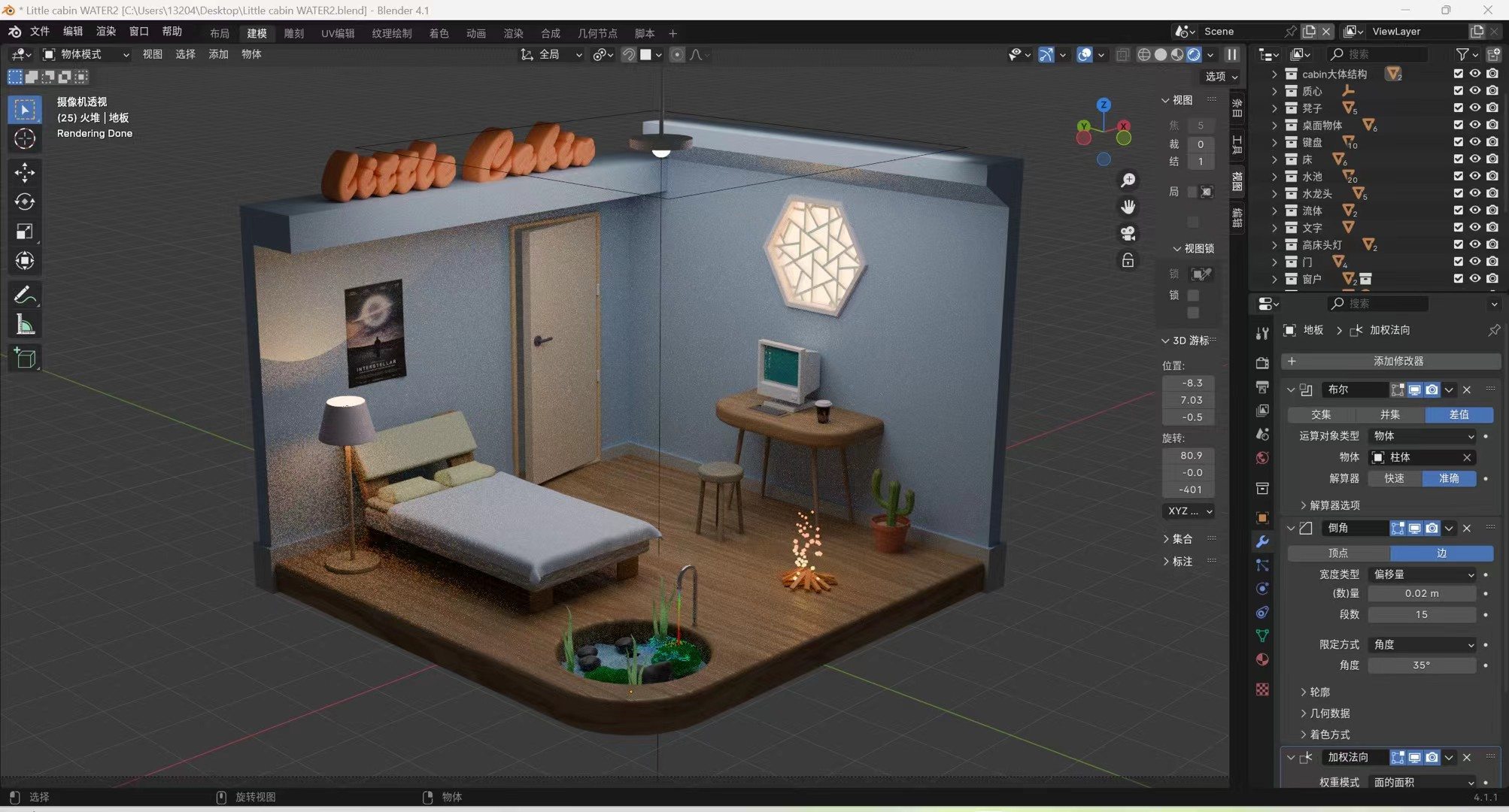
Task: Adjust the bevel (数)量 0.02 m field
Action: [x=1422, y=594]
